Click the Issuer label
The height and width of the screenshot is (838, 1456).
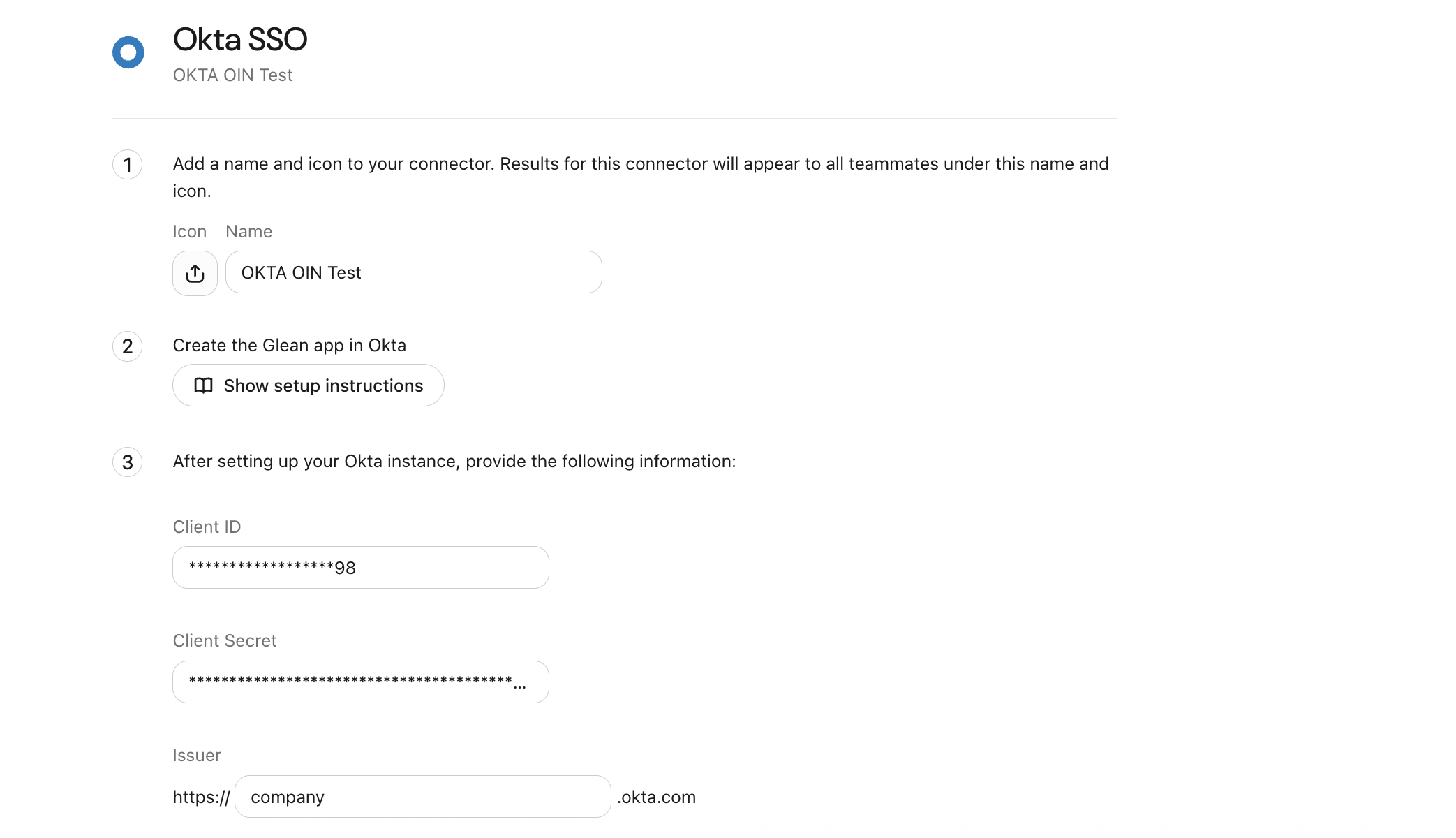pos(197,756)
